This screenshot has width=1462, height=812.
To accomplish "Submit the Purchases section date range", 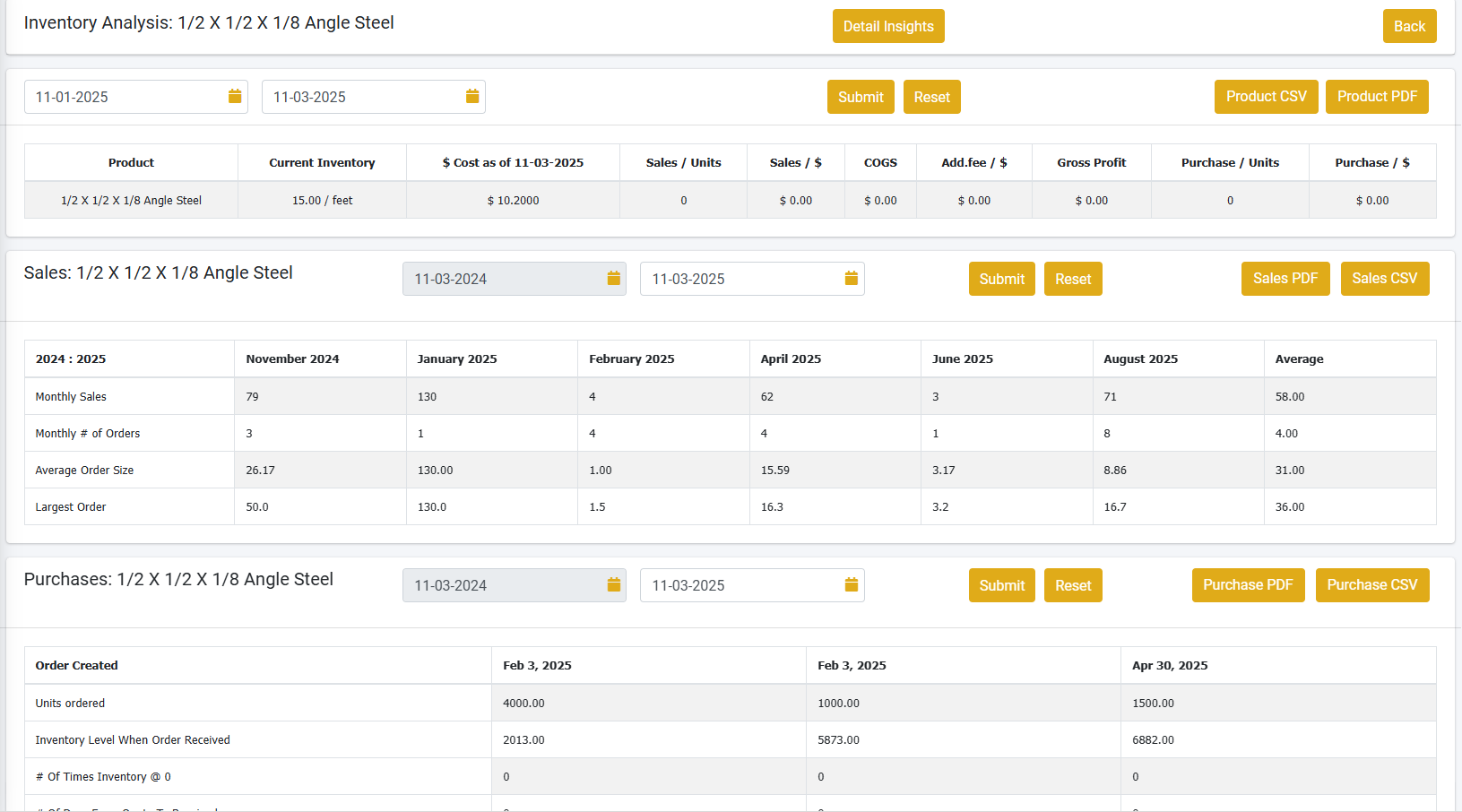I will [1001, 585].
